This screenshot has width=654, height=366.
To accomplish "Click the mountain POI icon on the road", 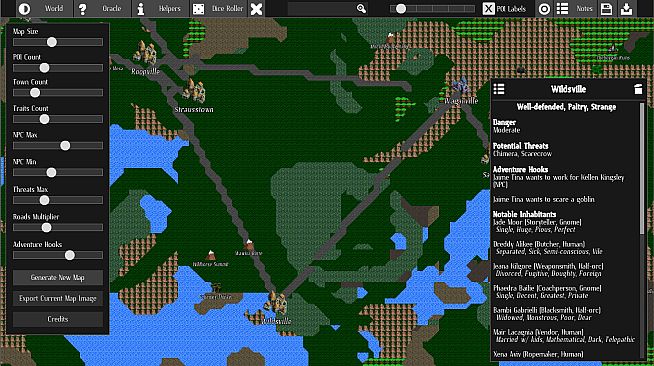I will pyautogui.click(x=249, y=244).
